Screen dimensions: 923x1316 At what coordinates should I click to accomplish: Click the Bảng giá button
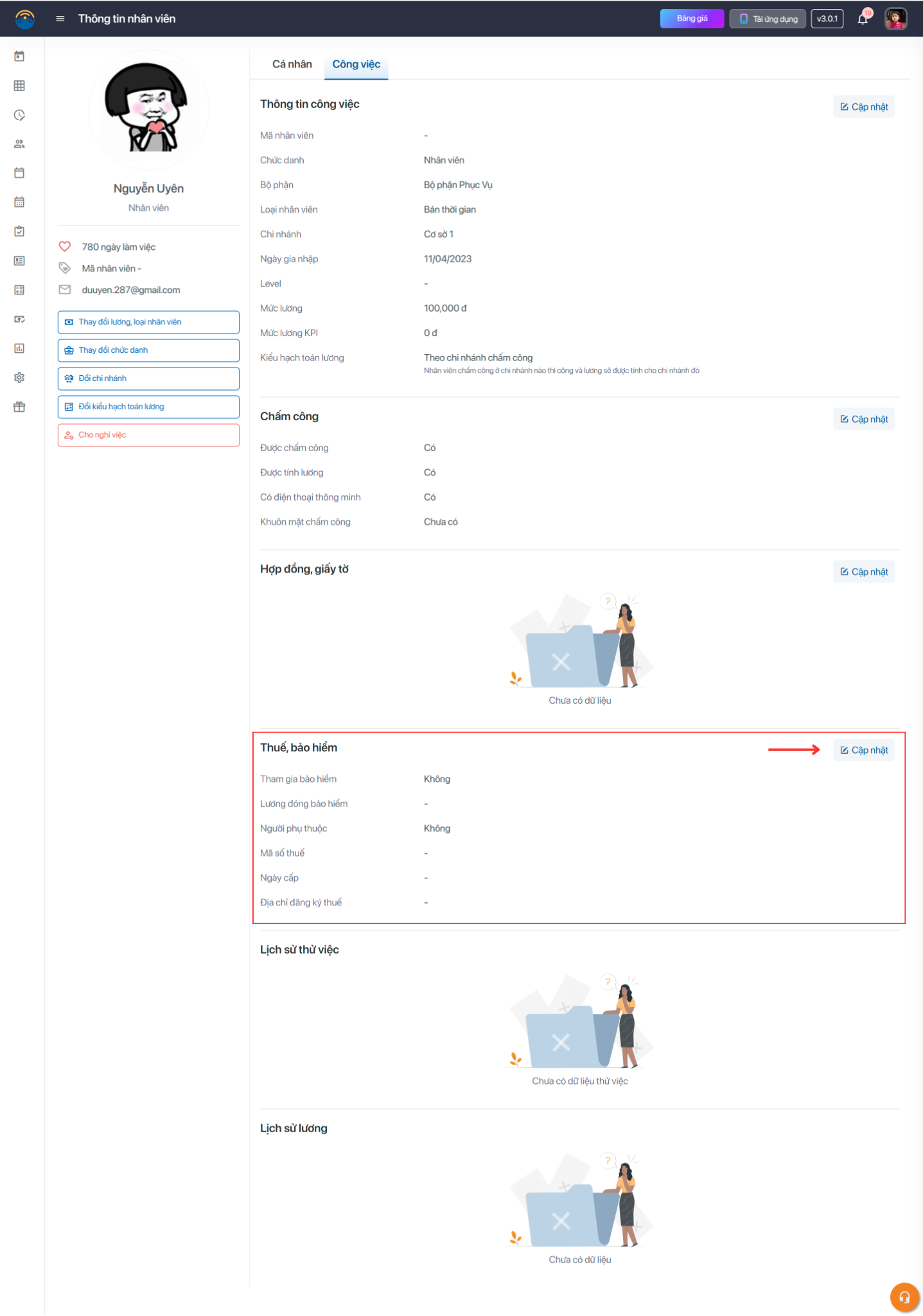[x=692, y=19]
